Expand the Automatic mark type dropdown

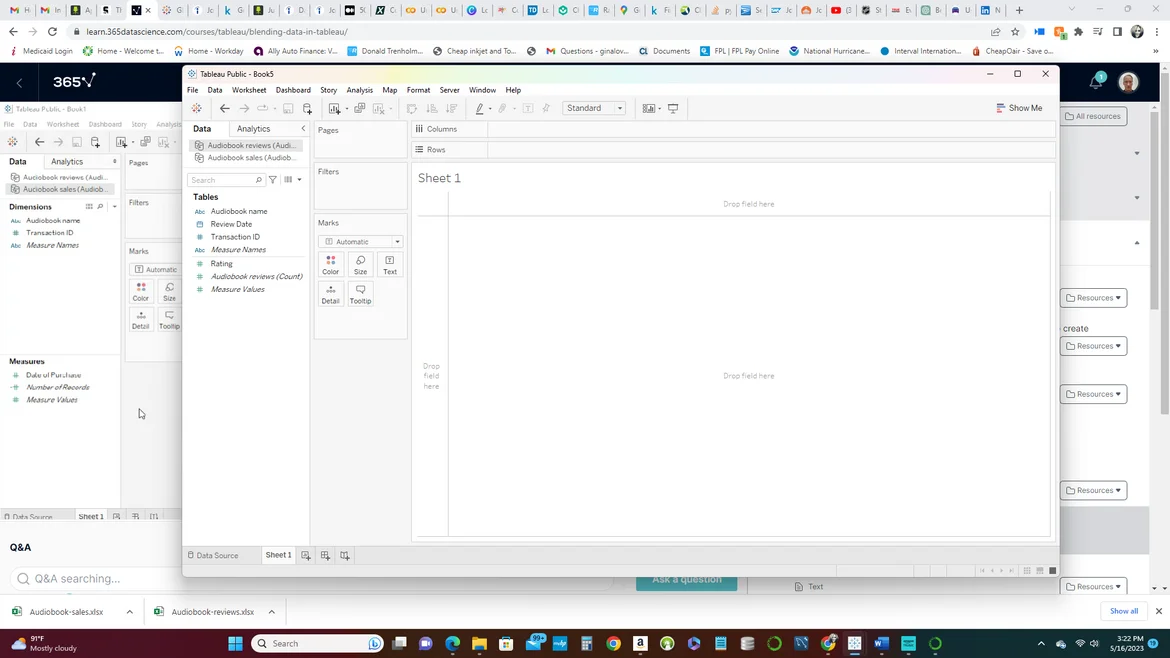(361, 242)
